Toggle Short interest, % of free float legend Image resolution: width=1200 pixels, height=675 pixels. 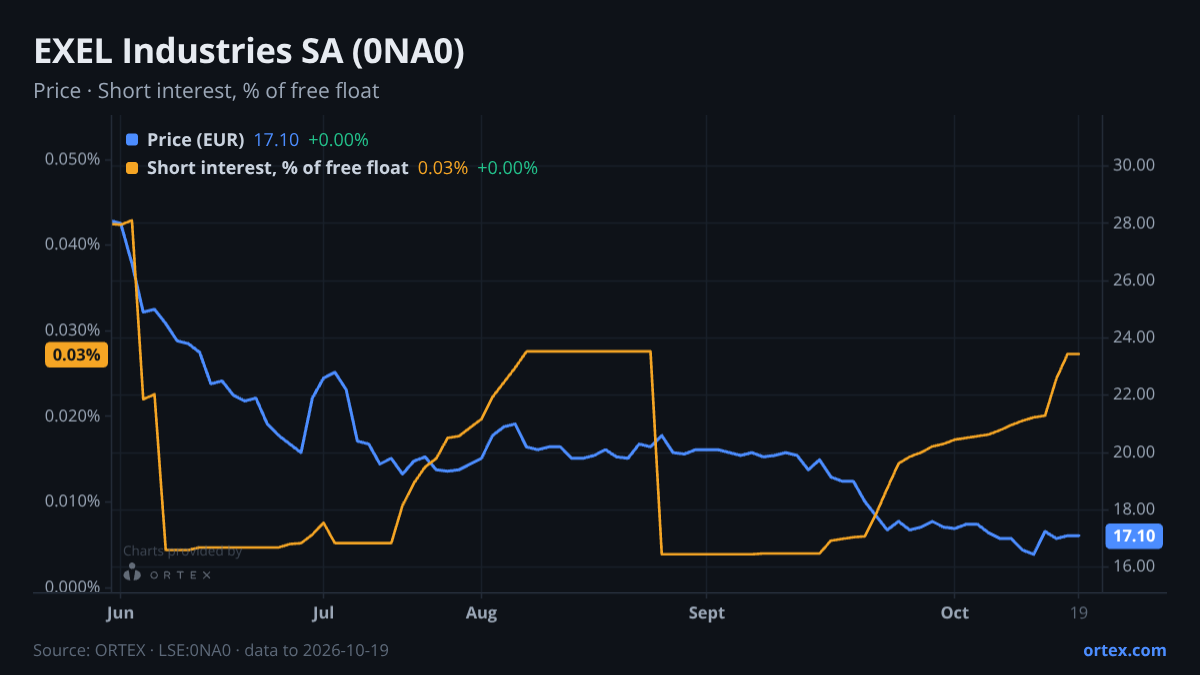pos(277,168)
